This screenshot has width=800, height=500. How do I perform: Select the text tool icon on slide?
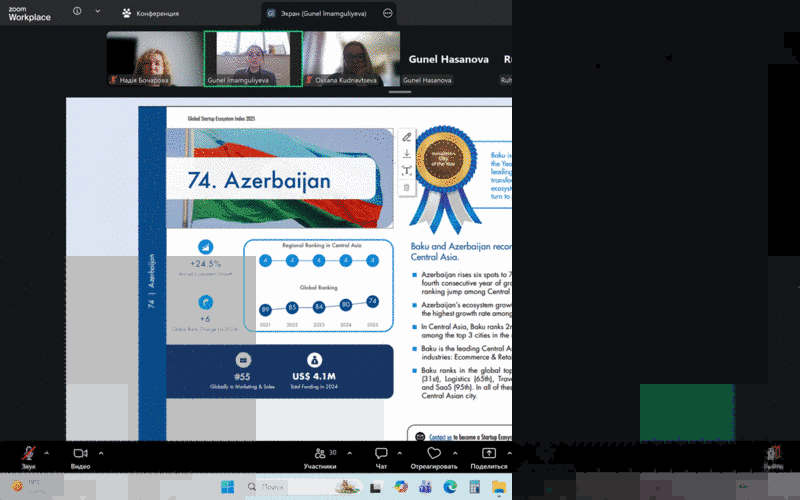point(407,170)
